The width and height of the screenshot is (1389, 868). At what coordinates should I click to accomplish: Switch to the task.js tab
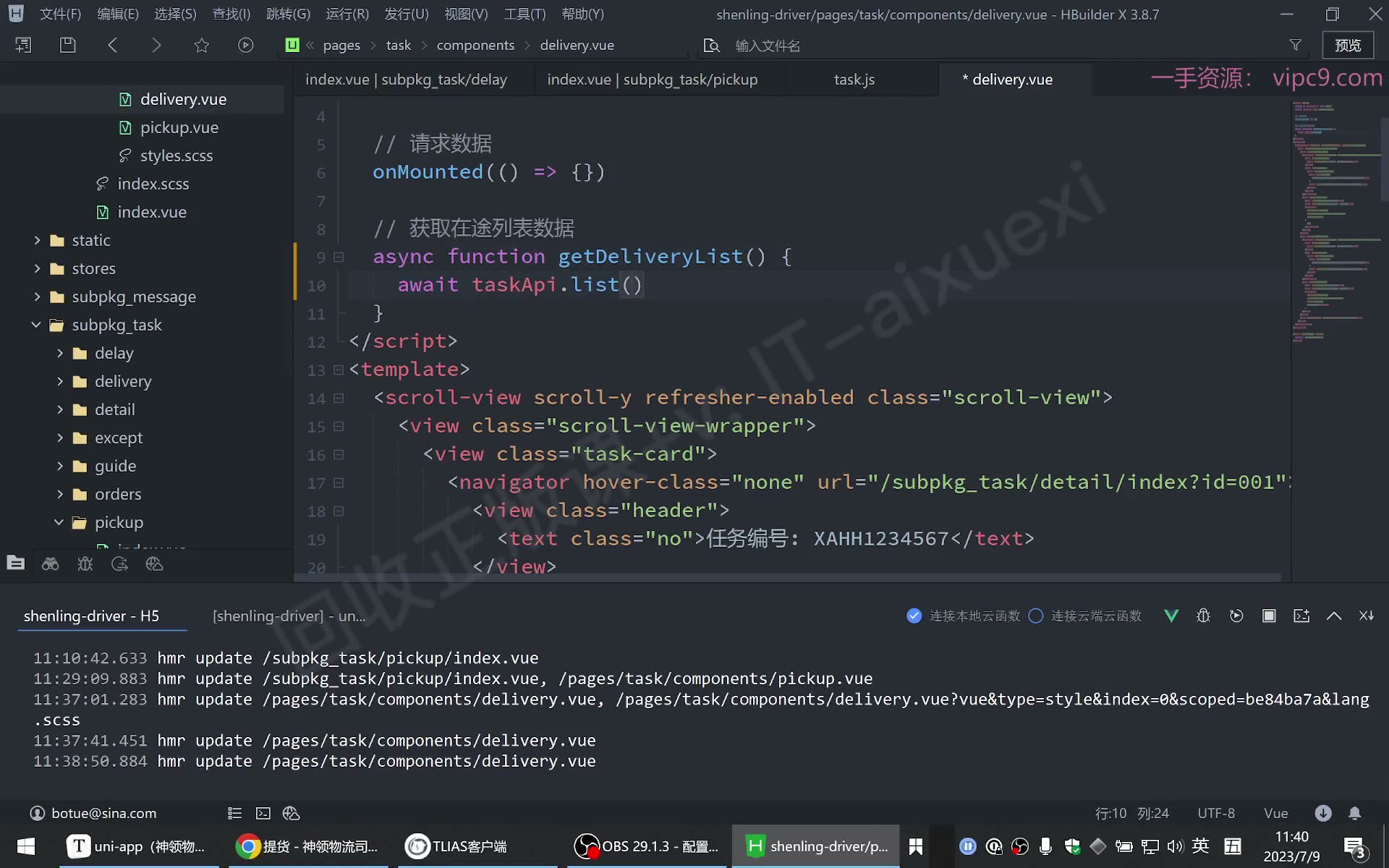pyautogui.click(x=854, y=80)
